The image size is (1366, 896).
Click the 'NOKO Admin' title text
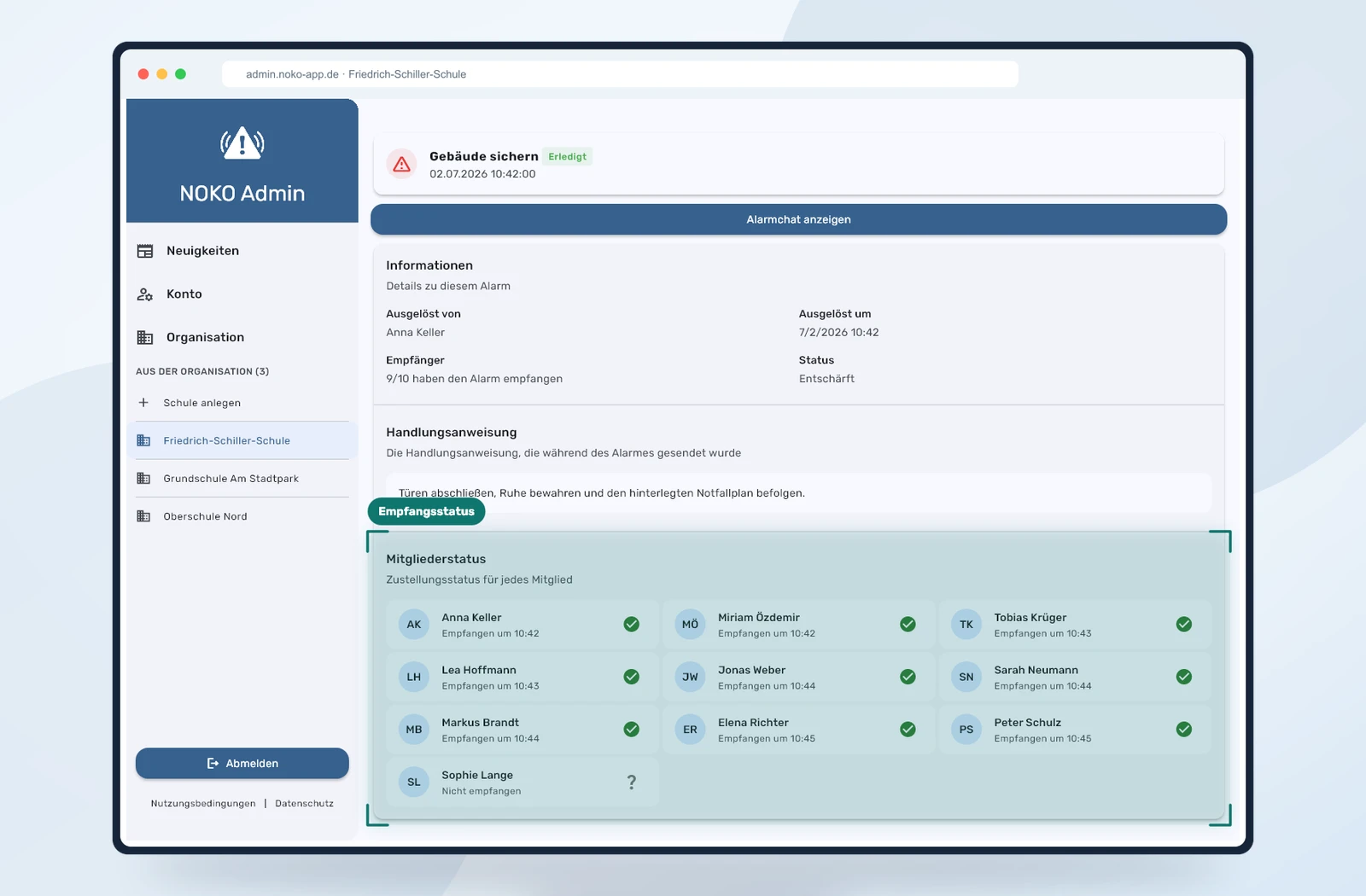click(242, 194)
